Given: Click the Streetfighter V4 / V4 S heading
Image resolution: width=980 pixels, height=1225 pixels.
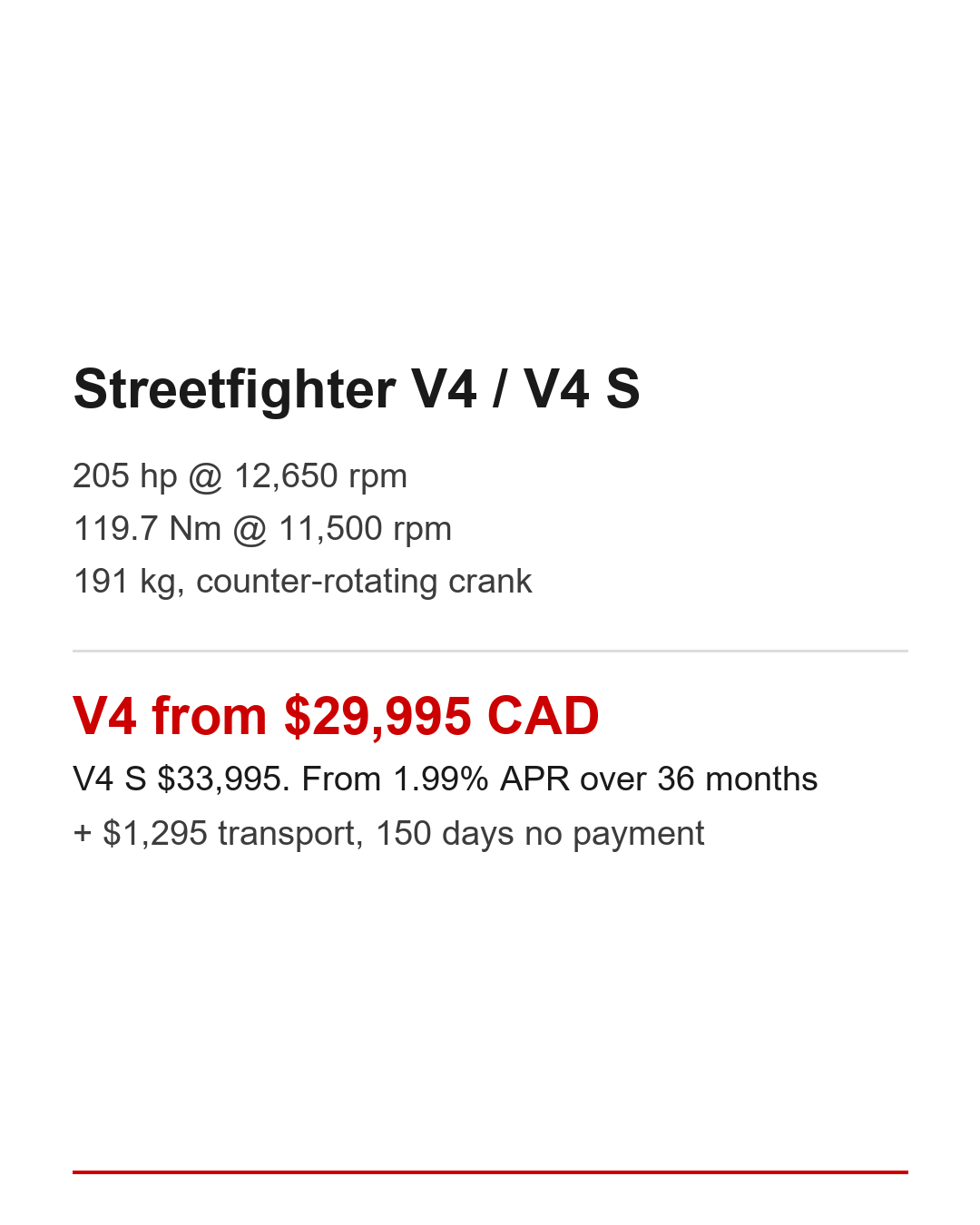Looking at the screenshot, I should (x=357, y=389).
